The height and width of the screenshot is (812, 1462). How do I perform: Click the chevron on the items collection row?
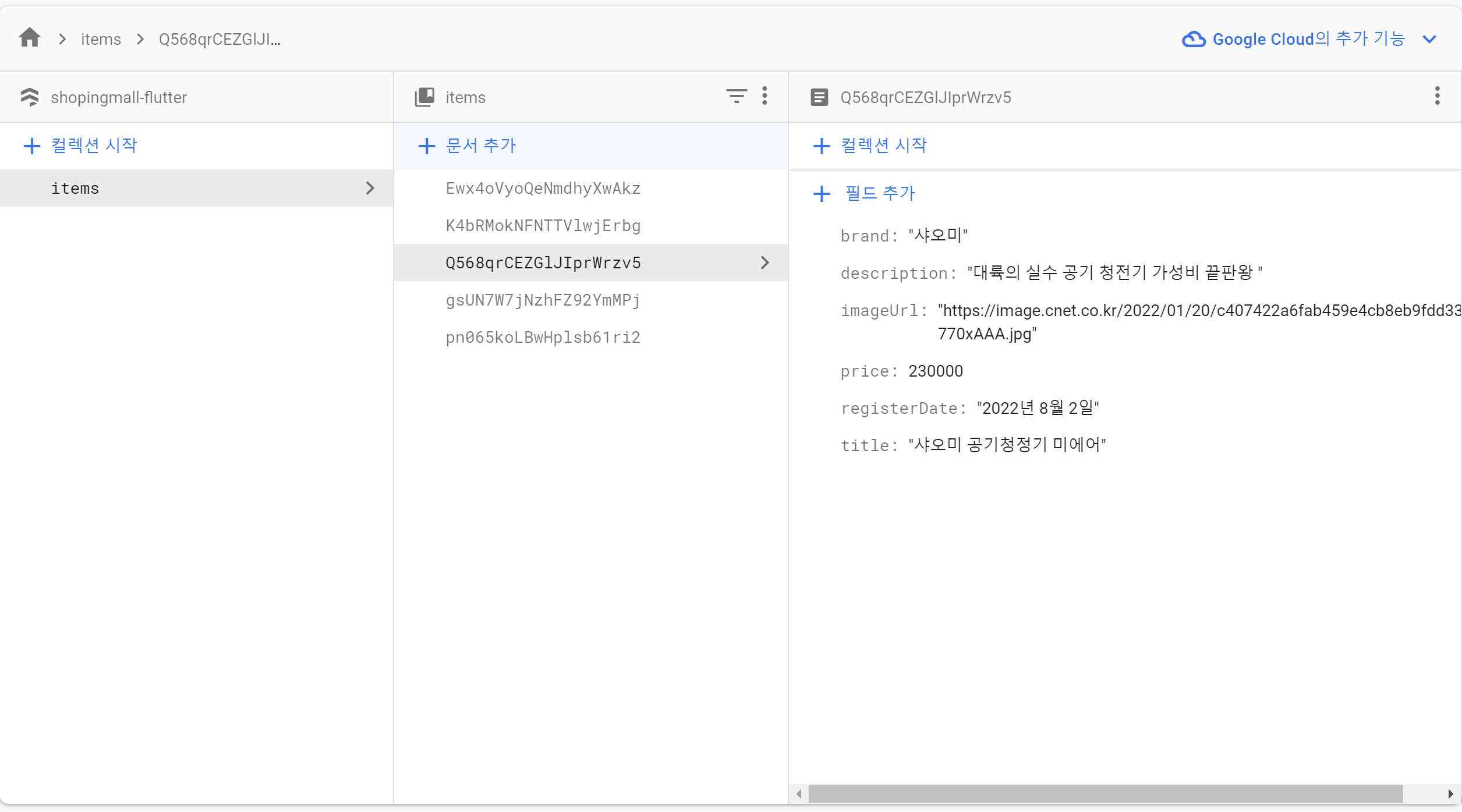[370, 188]
